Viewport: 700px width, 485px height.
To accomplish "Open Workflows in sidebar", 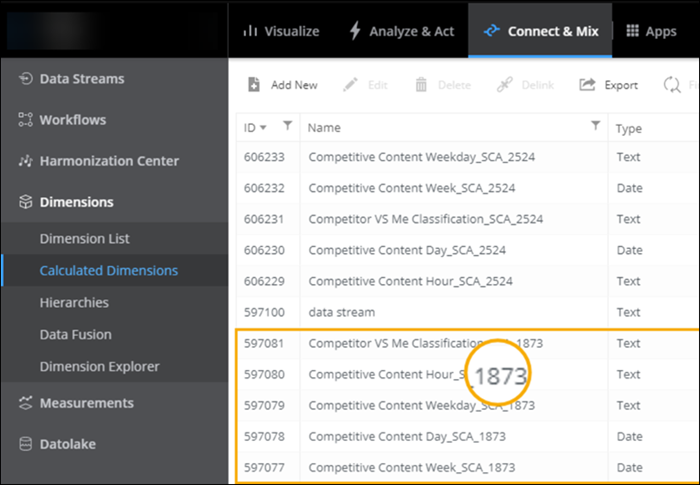I will pos(73,120).
